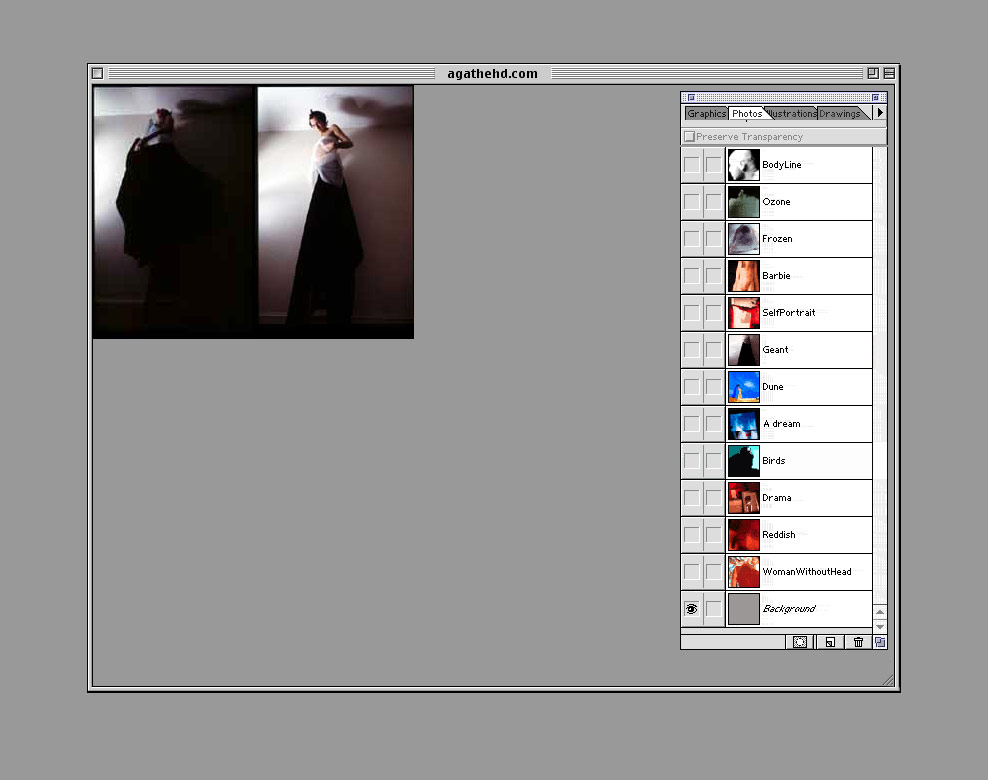Select the Reddish layer thumbnail
Image resolution: width=988 pixels, height=780 pixels.
click(744, 535)
